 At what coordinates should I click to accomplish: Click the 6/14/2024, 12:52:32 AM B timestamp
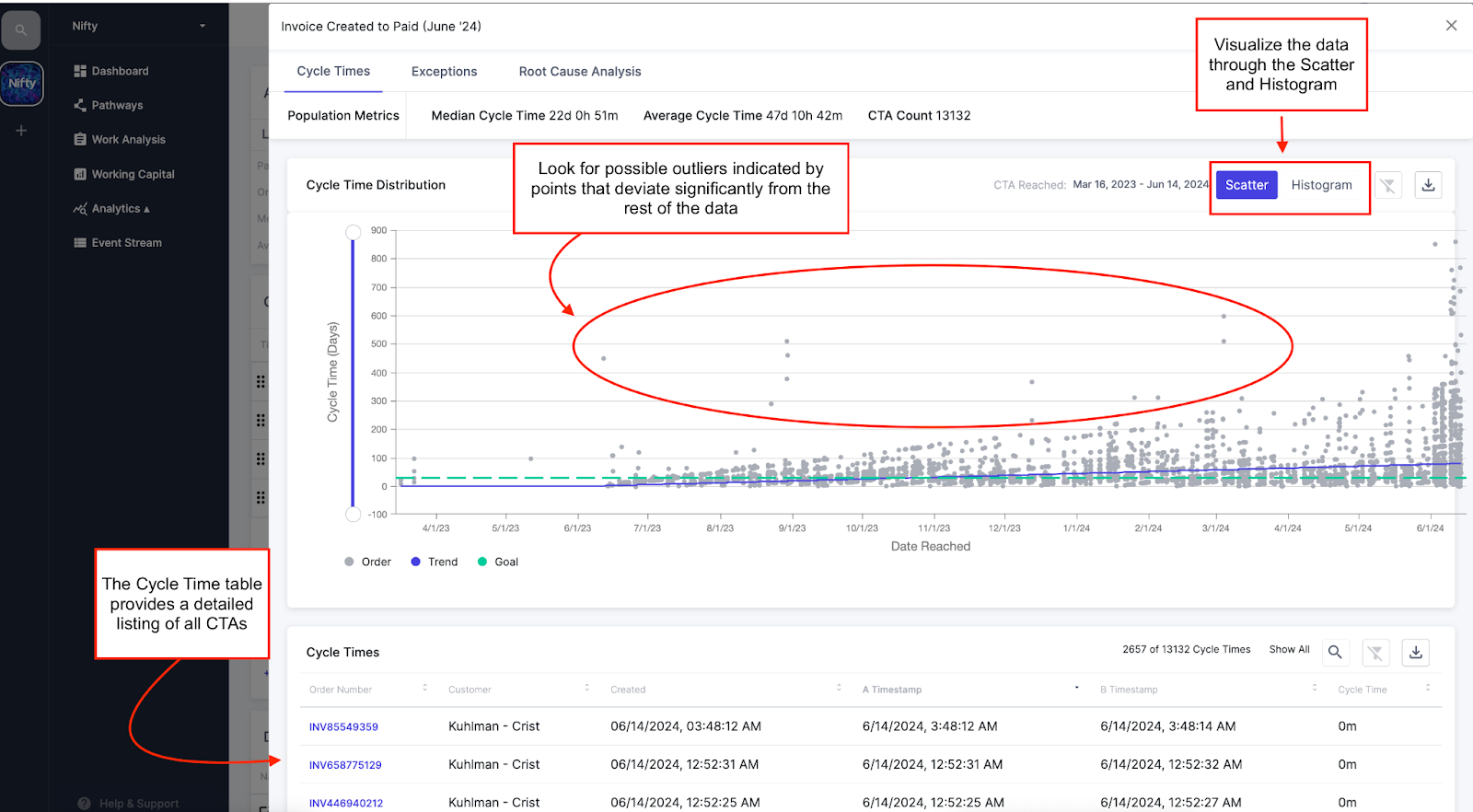pos(1171,764)
